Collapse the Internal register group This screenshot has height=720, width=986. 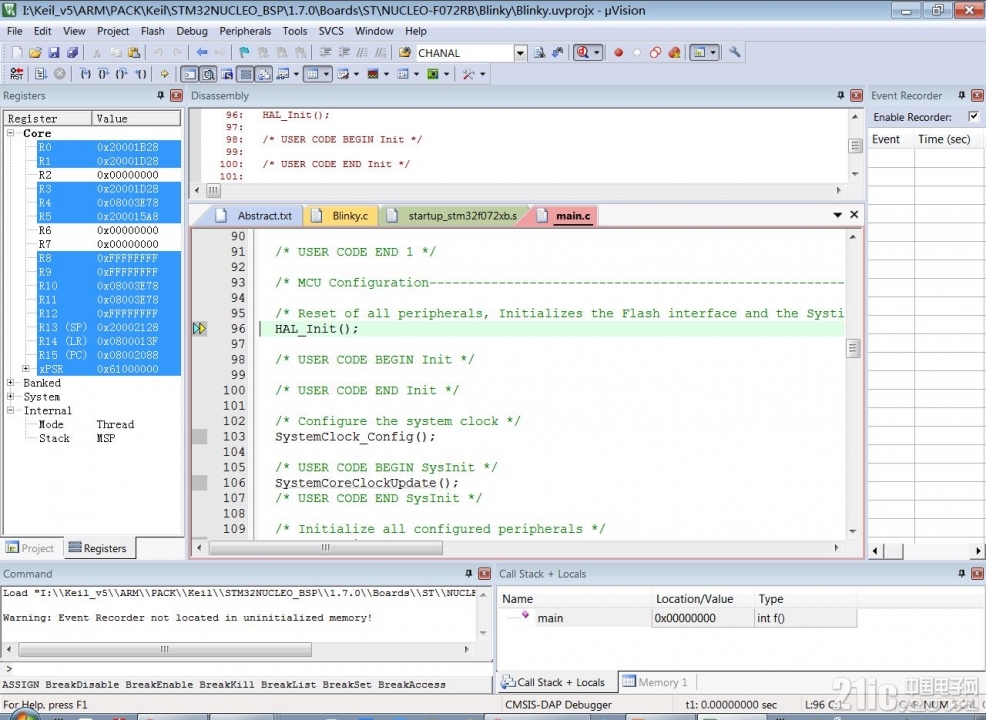(11, 410)
